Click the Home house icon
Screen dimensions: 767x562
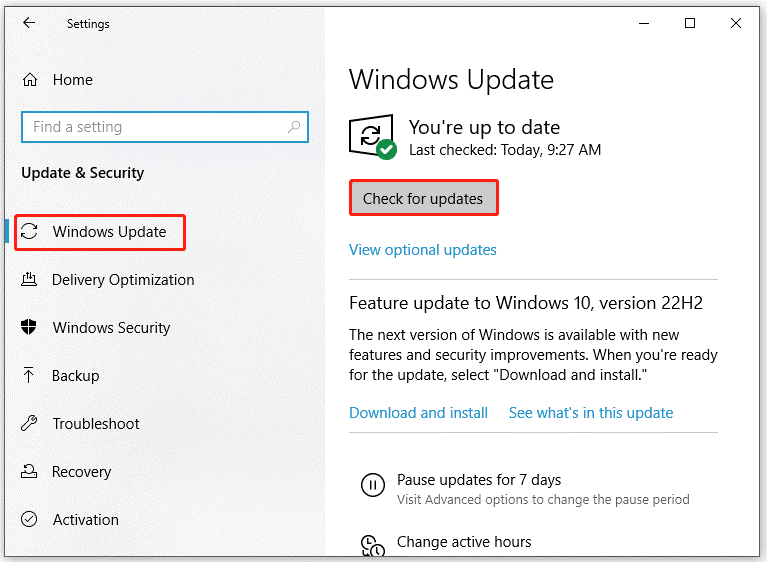tap(30, 79)
